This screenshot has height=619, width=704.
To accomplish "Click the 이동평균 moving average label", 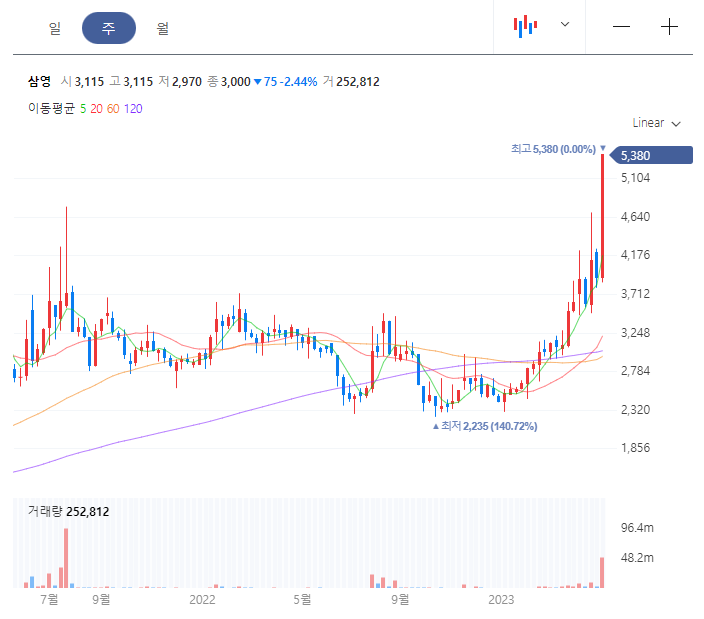I will click(51, 109).
